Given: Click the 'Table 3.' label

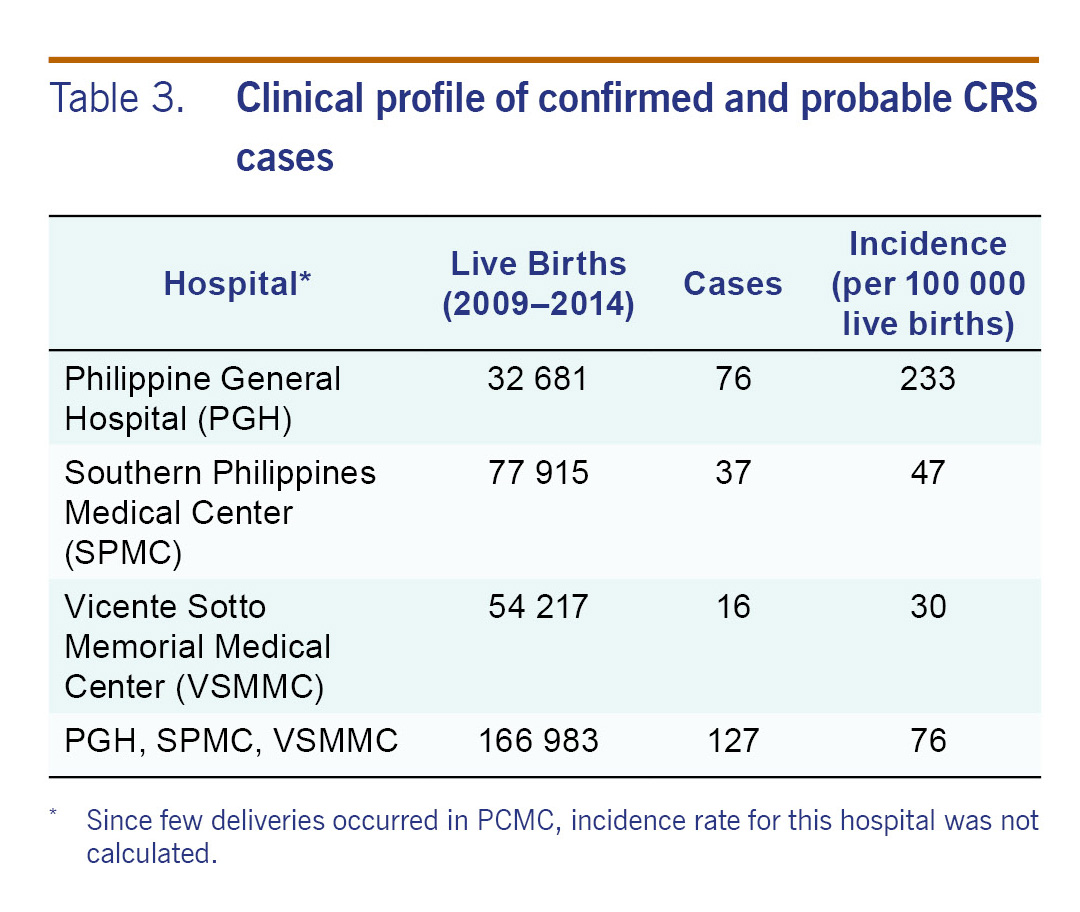Looking at the screenshot, I should (x=118, y=100).
